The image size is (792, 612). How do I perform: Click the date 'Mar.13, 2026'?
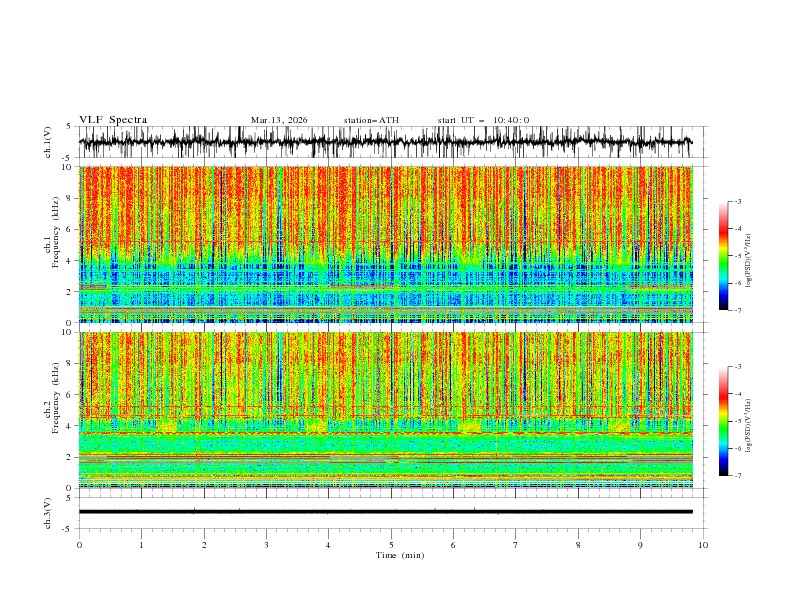coord(279,120)
